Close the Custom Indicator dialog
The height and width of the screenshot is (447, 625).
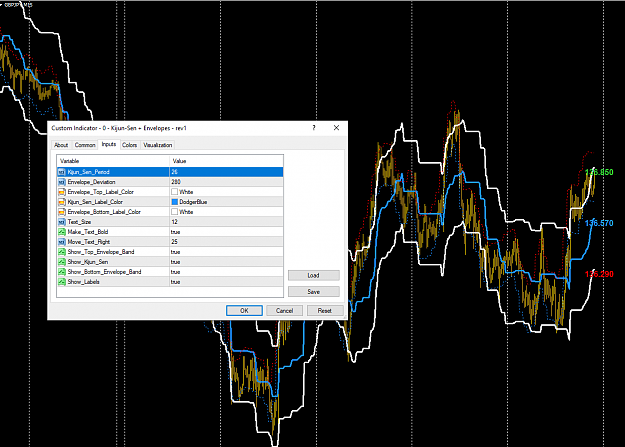click(336, 128)
